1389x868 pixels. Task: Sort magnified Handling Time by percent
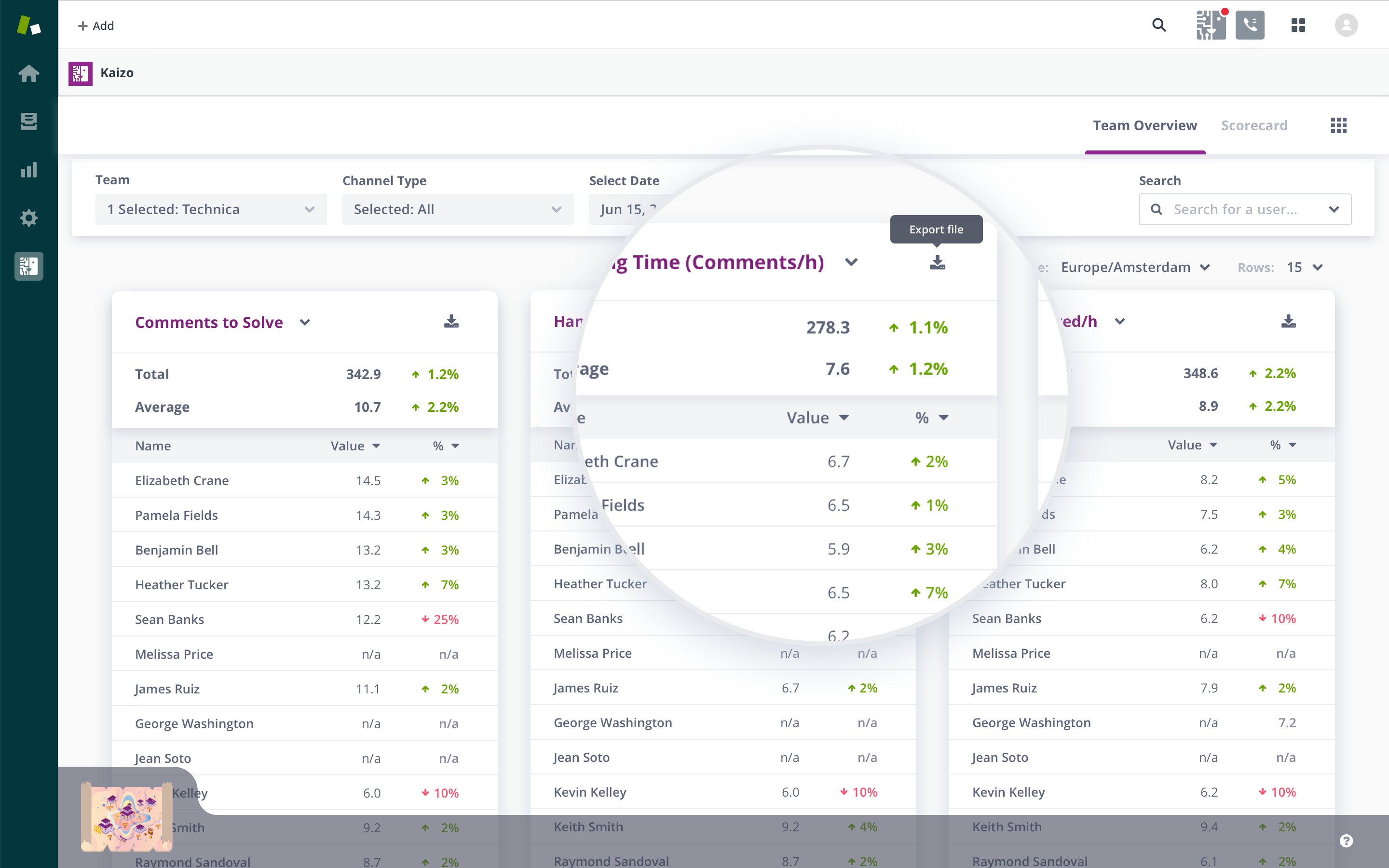(932, 417)
